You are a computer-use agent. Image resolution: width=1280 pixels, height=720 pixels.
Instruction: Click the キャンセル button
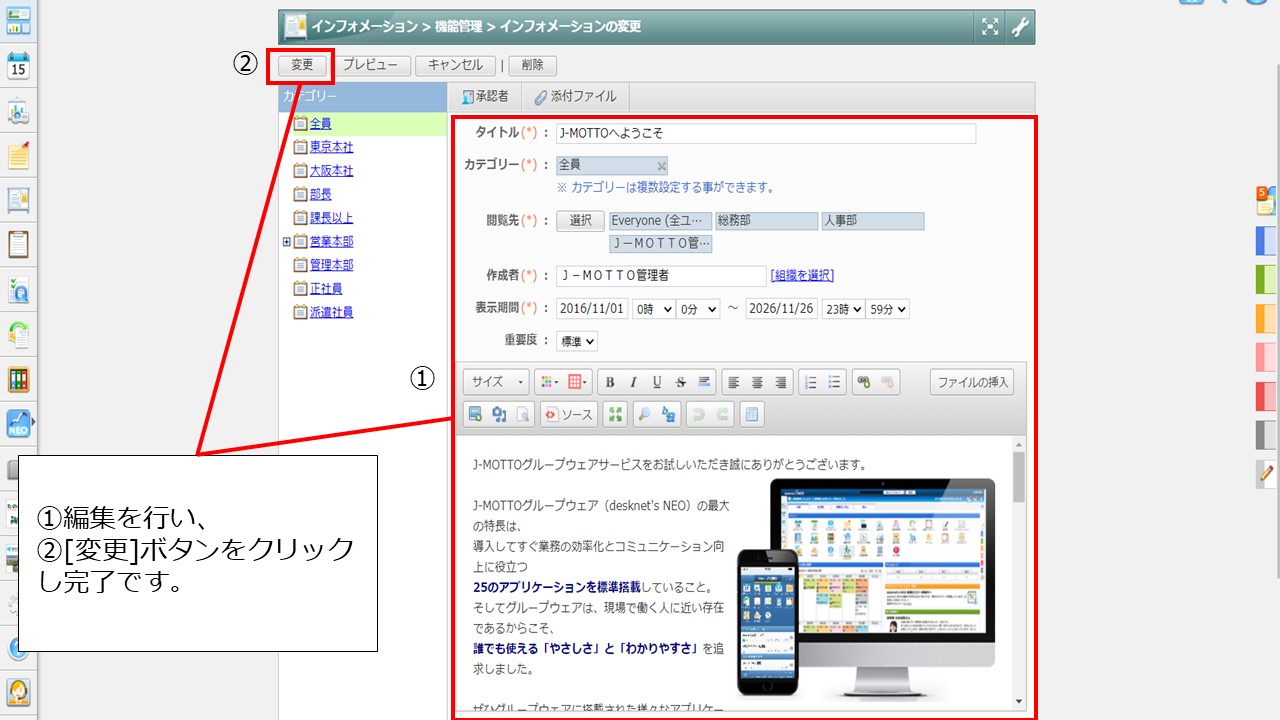pyautogui.click(x=455, y=65)
